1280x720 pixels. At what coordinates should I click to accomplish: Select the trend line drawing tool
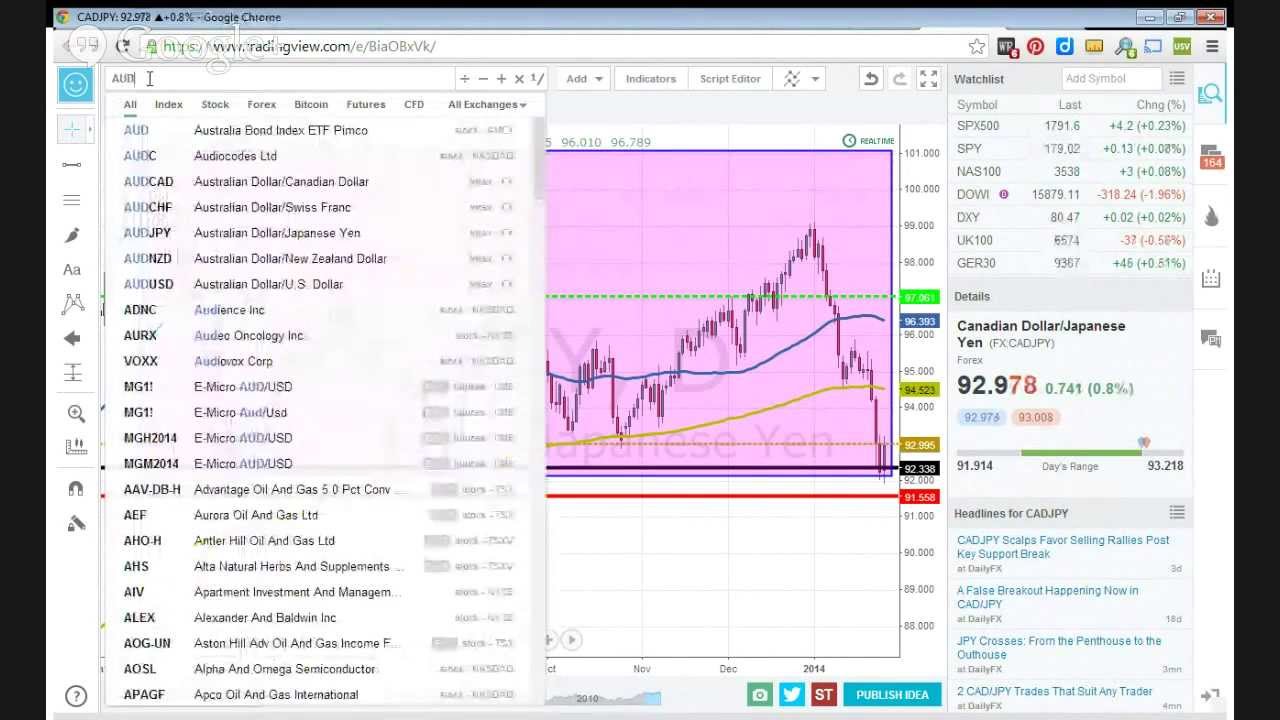point(72,164)
